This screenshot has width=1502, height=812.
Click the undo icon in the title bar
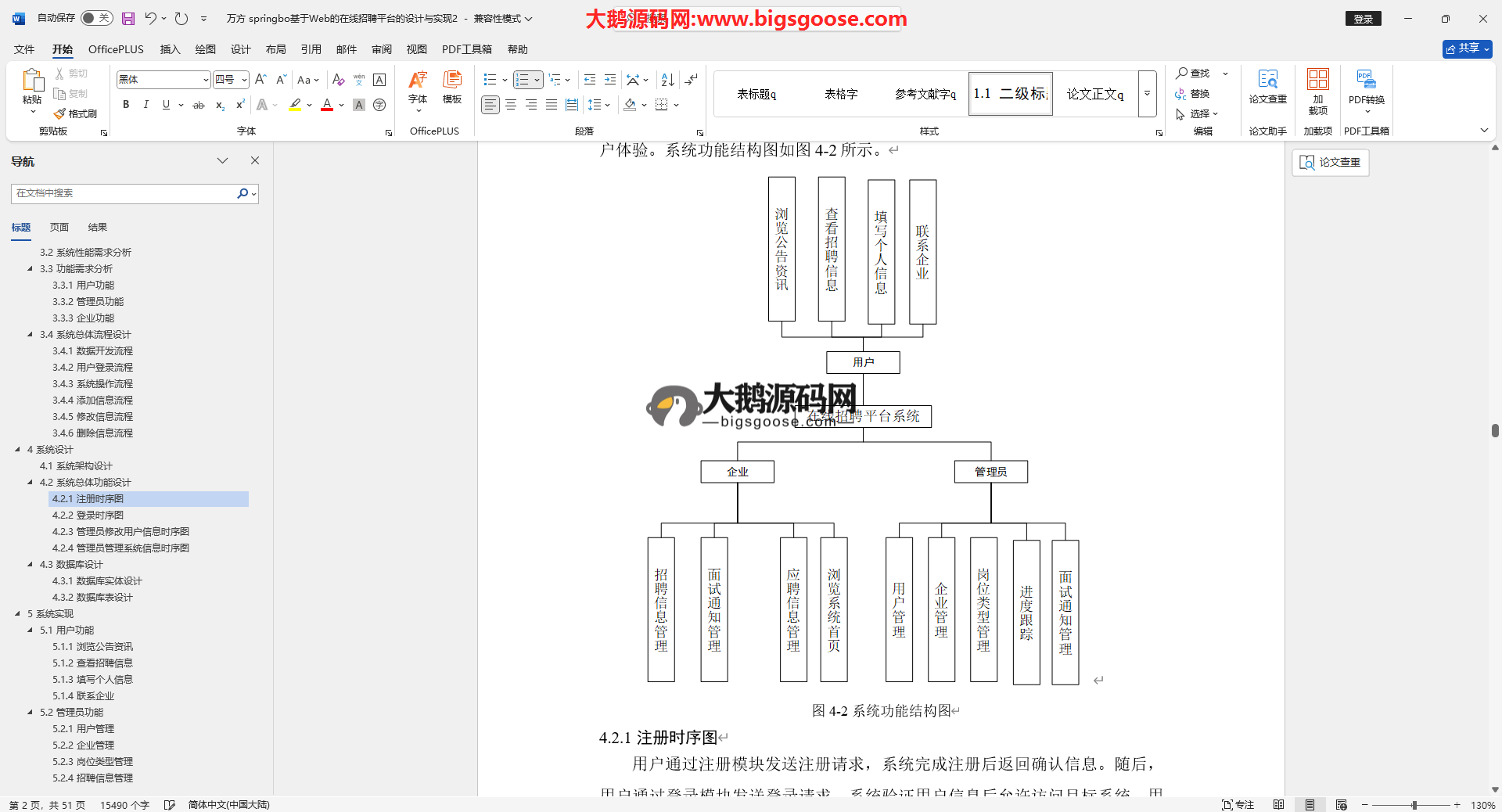(151, 18)
